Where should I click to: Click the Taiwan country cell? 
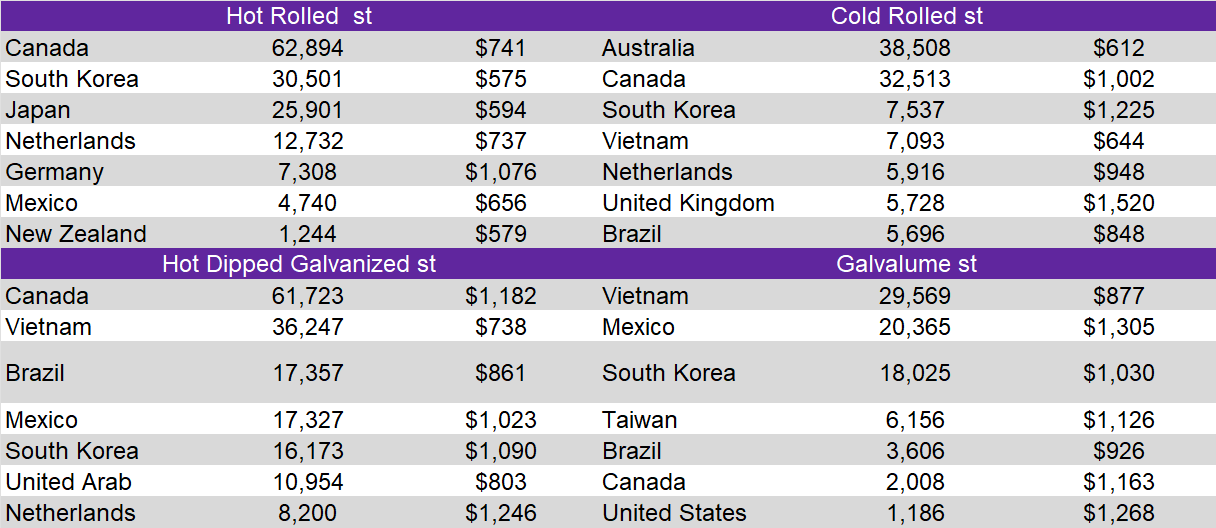tap(640, 420)
